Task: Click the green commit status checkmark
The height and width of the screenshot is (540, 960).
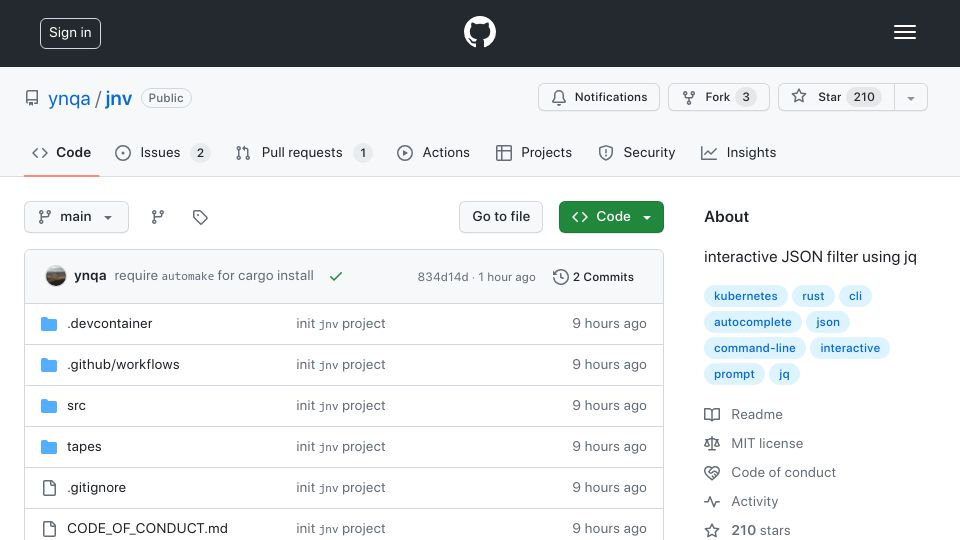Action: click(336, 277)
